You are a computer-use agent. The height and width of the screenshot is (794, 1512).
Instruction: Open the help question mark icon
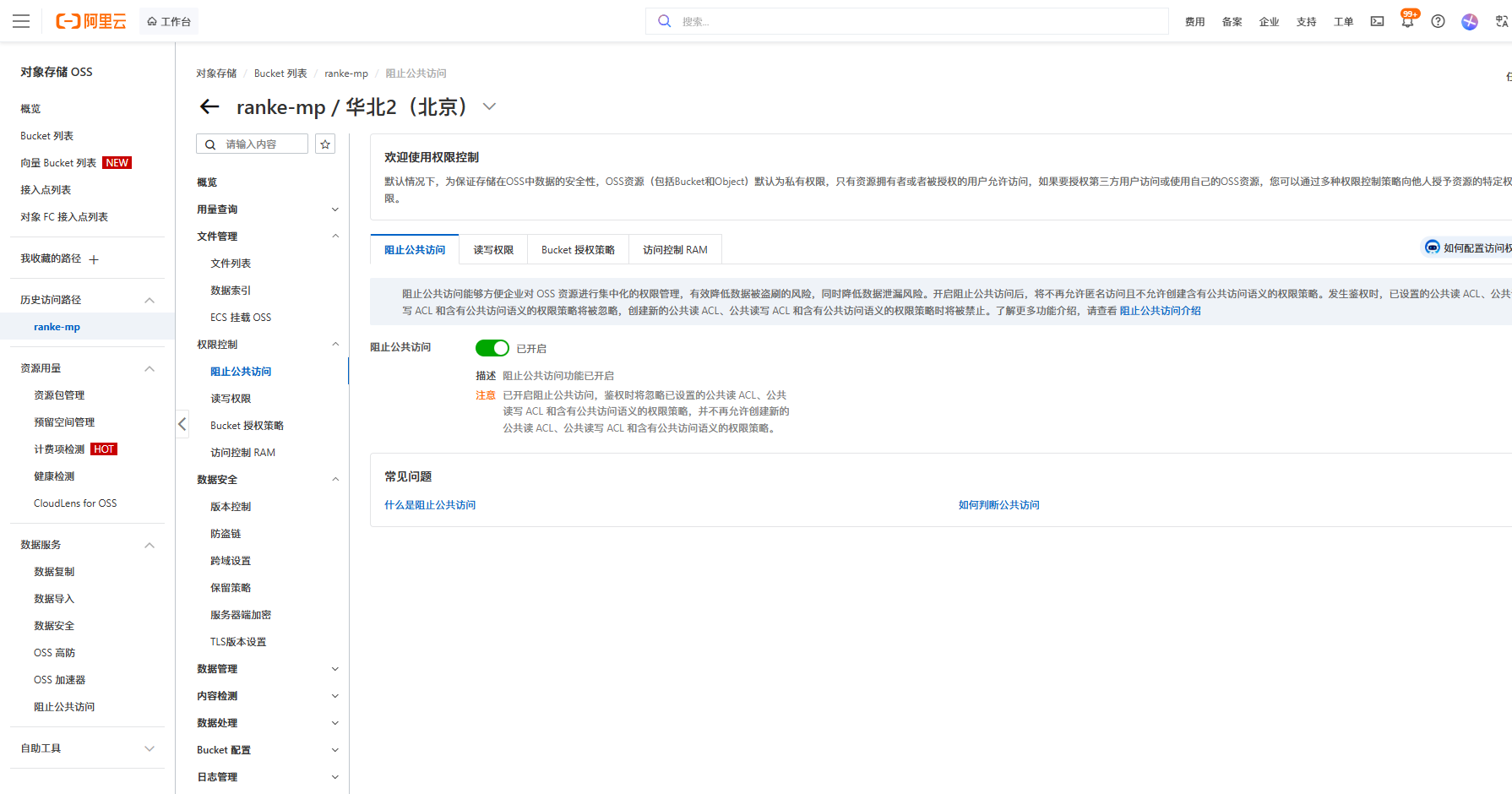coord(1438,21)
